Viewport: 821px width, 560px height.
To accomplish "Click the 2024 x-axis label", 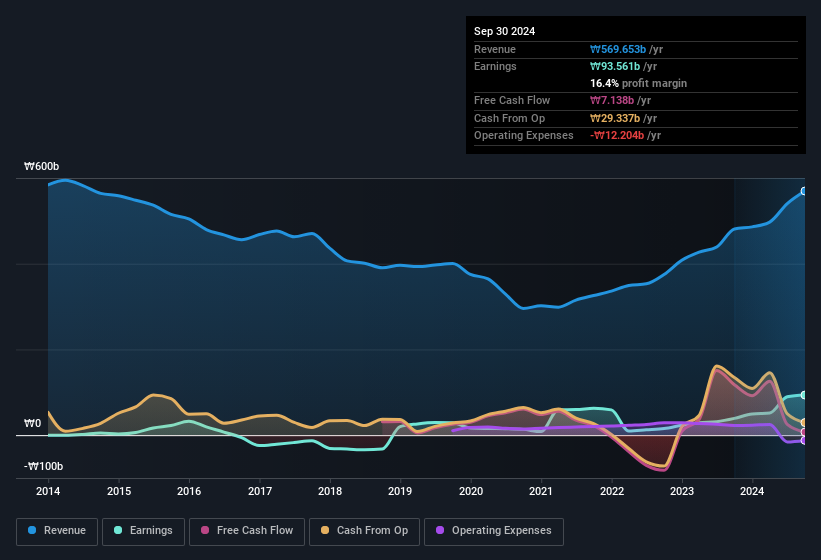I will (752, 491).
